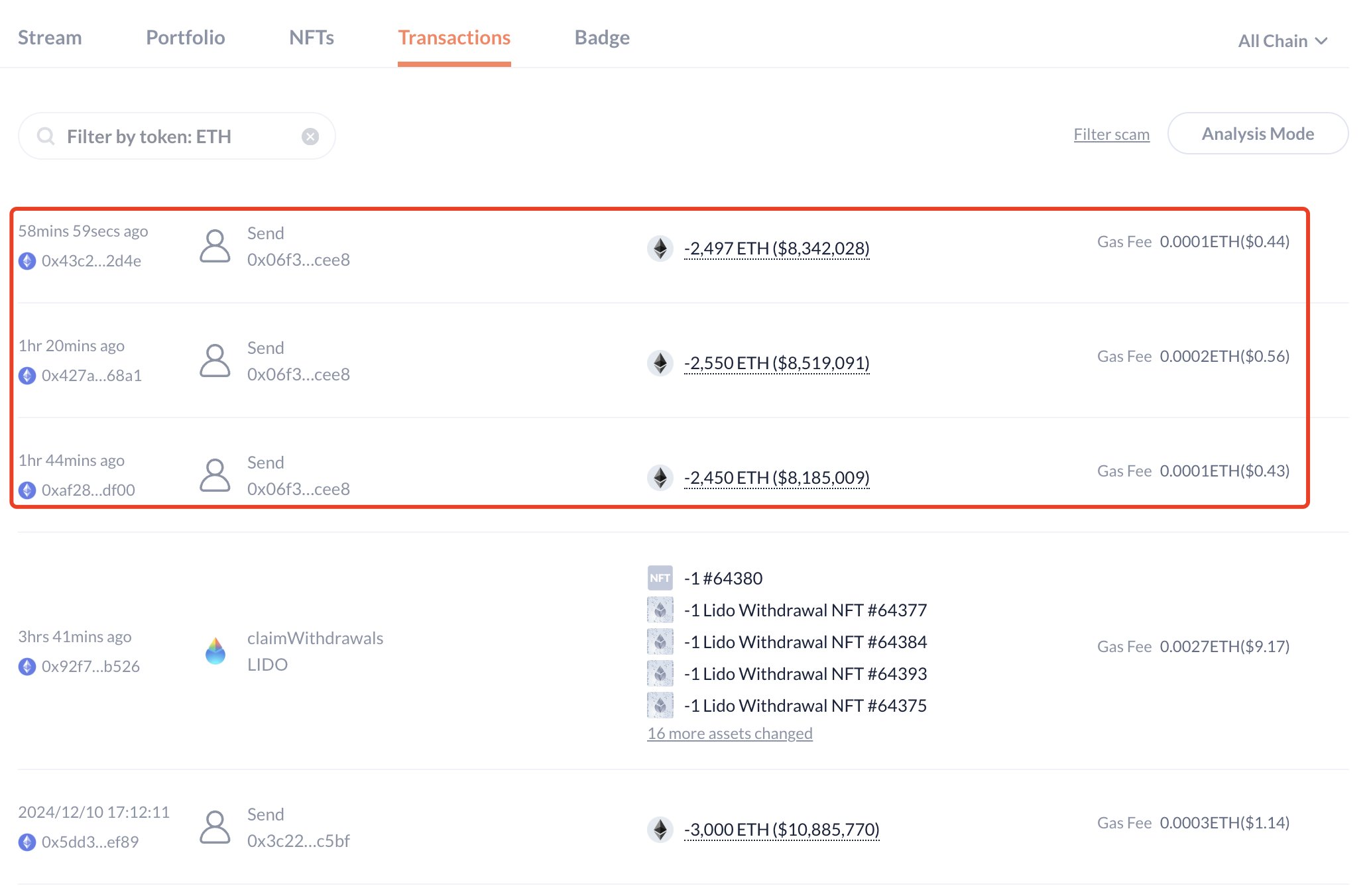Switch to the Portfolio tab
Viewport: 1371px width, 896px height.
tap(186, 38)
